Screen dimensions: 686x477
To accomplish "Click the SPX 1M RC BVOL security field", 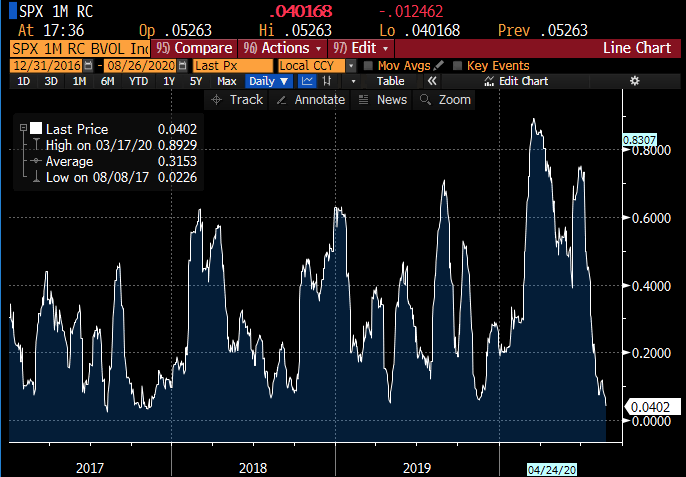I will click(80, 48).
